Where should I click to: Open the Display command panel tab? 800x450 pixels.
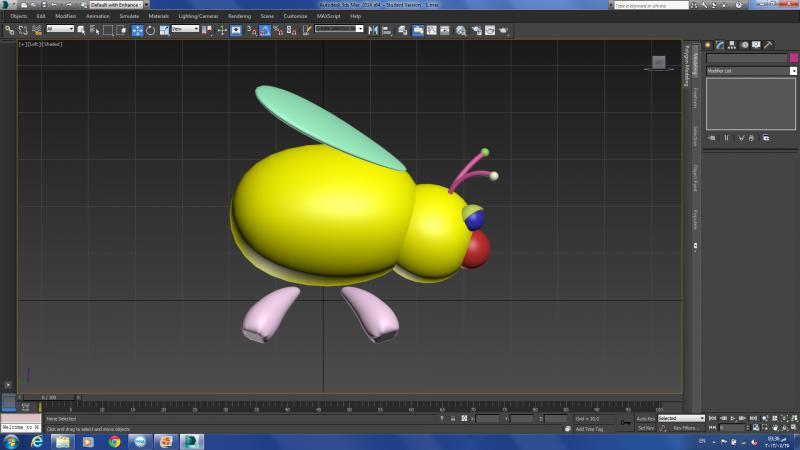click(756, 45)
